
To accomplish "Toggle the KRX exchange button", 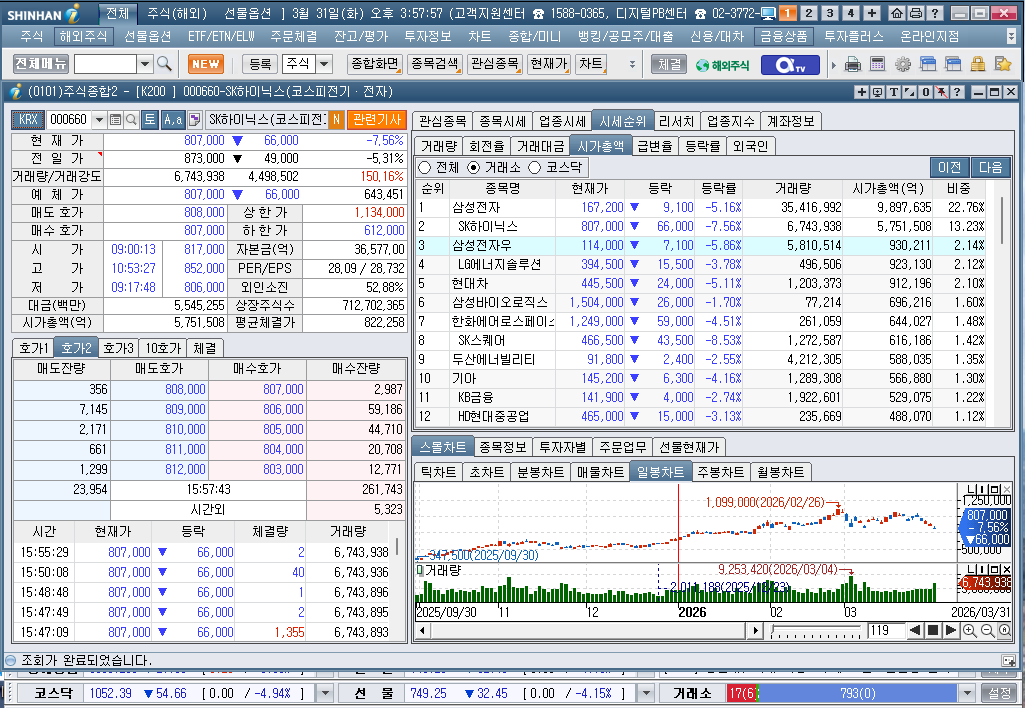I will tap(28, 120).
